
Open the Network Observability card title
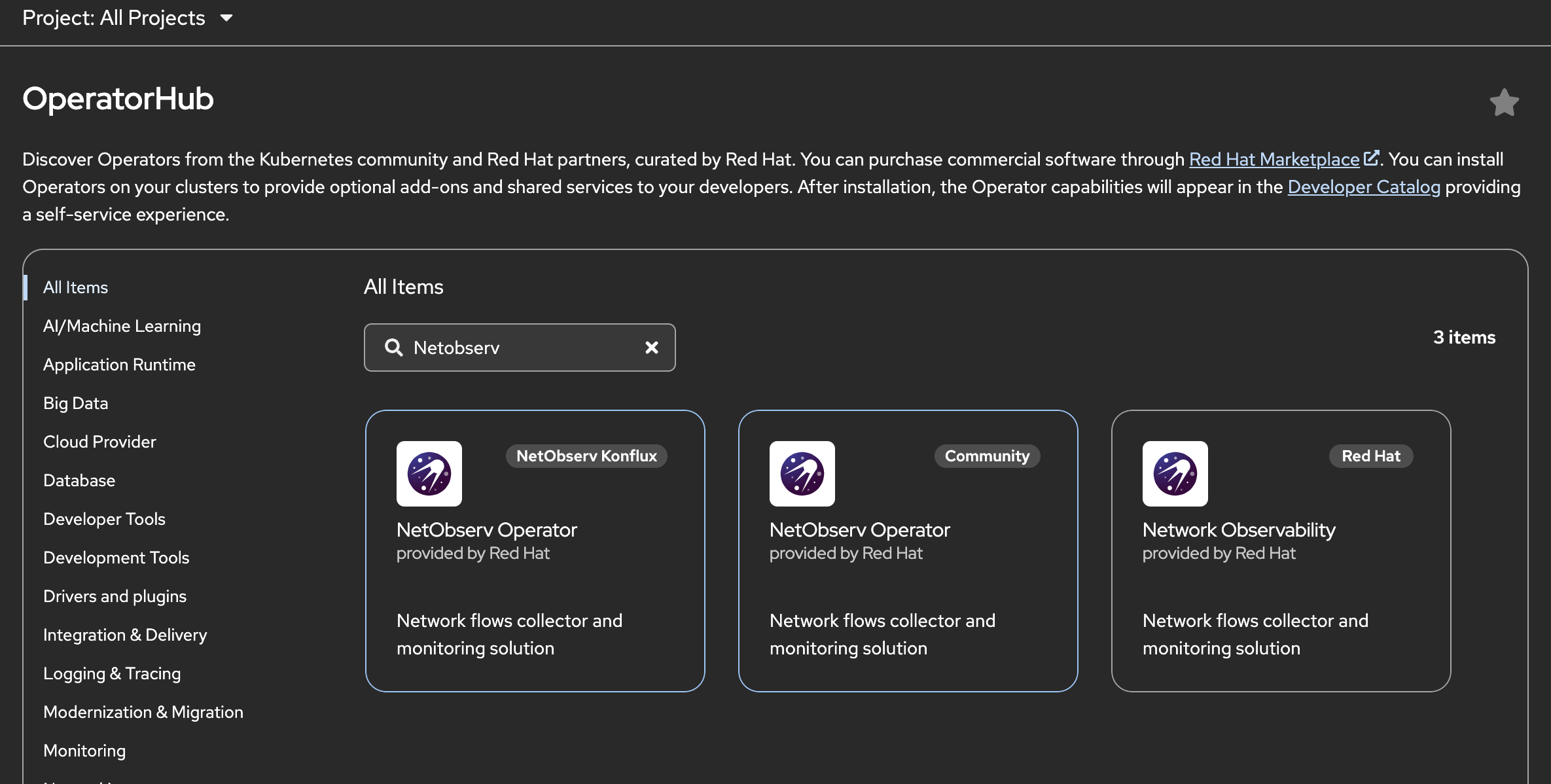1238,530
